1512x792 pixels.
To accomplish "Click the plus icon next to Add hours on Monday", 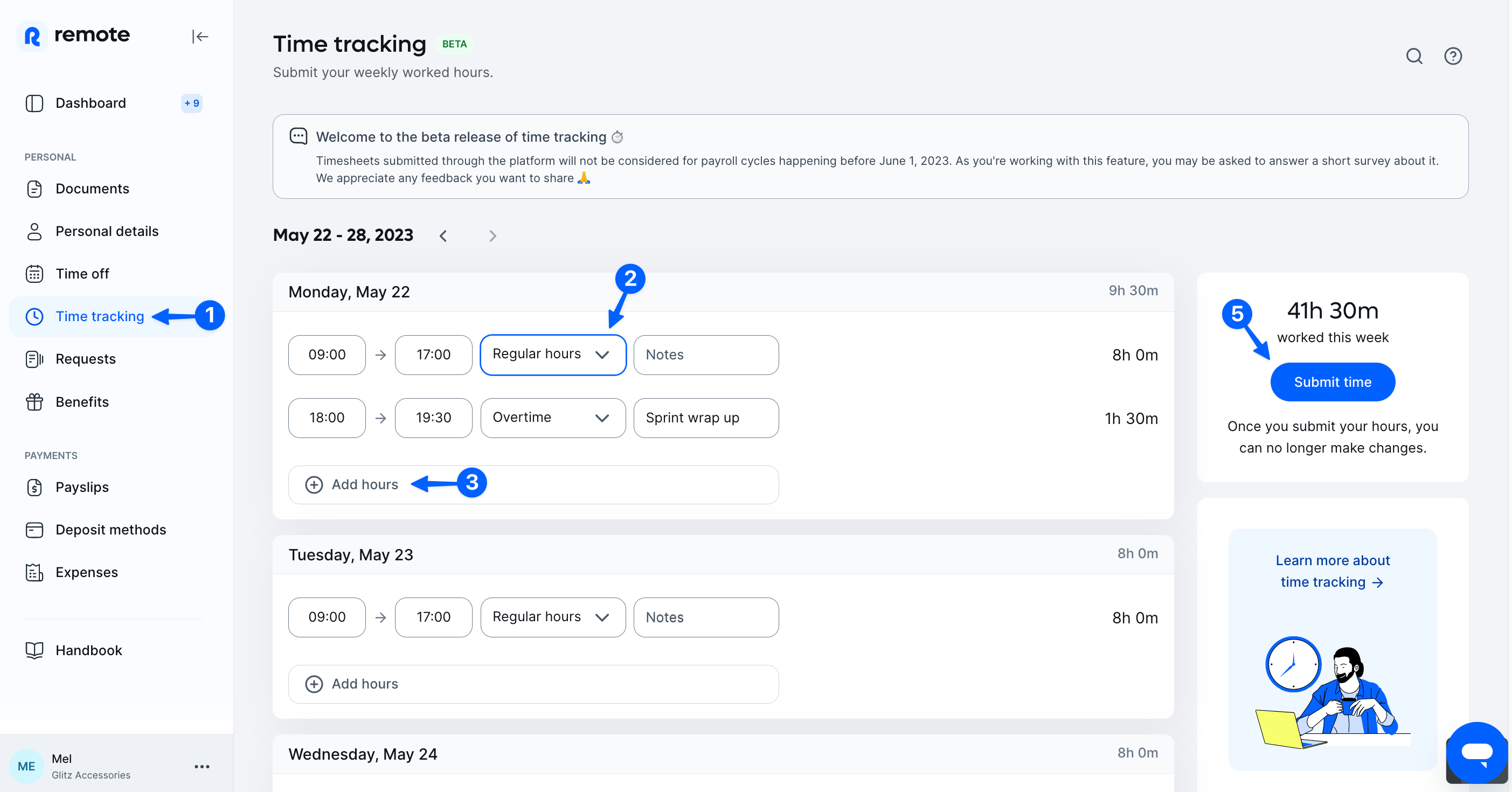I will click(x=314, y=484).
